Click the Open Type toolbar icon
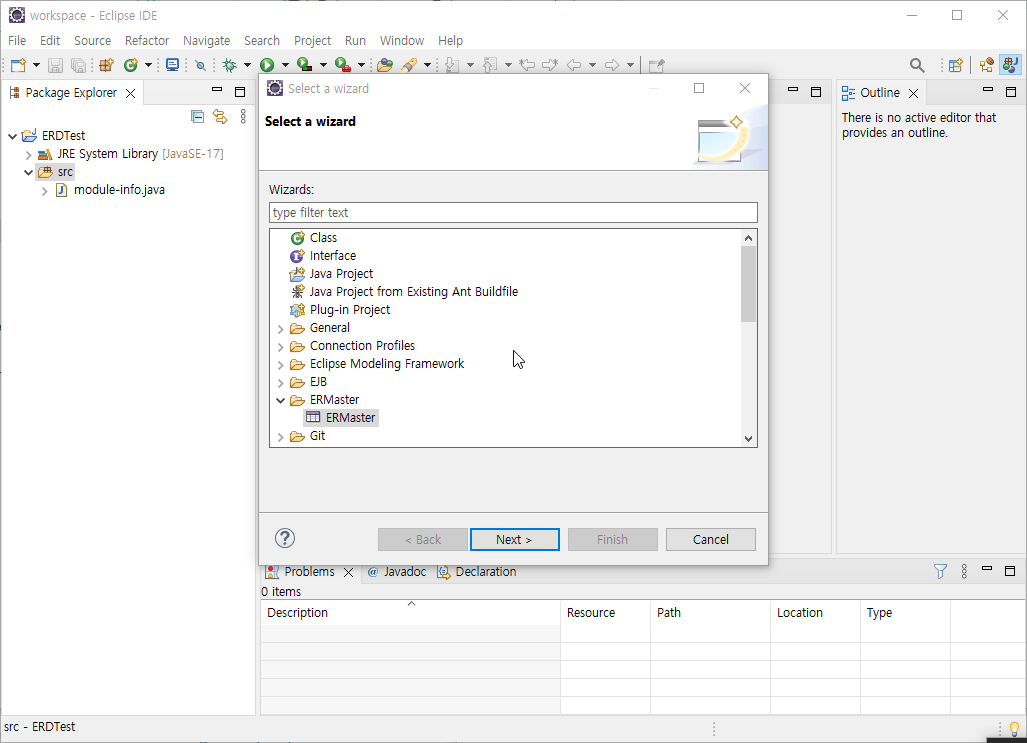This screenshot has height=743, width=1027. 385,65
